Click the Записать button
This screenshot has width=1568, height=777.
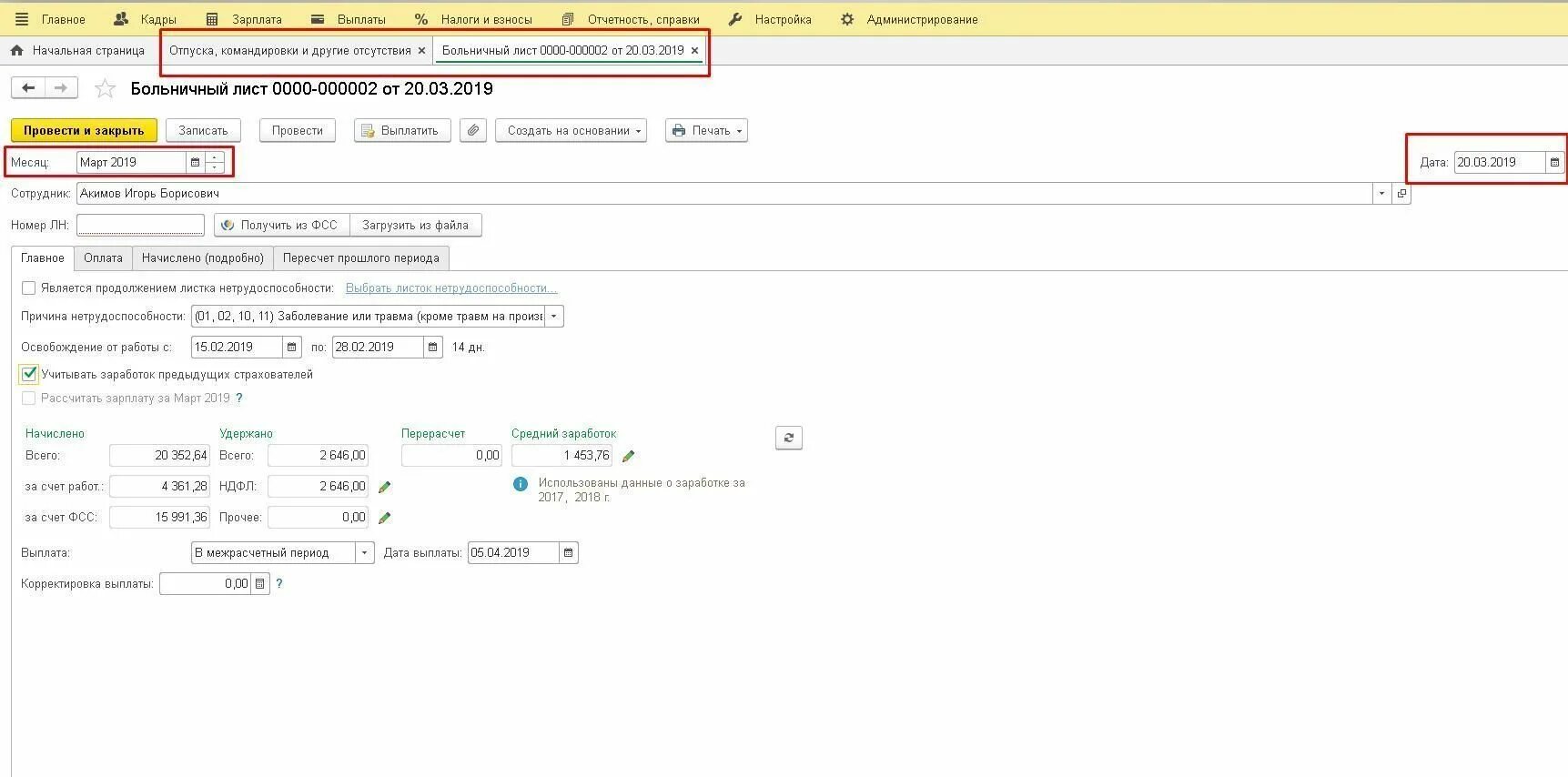203,131
